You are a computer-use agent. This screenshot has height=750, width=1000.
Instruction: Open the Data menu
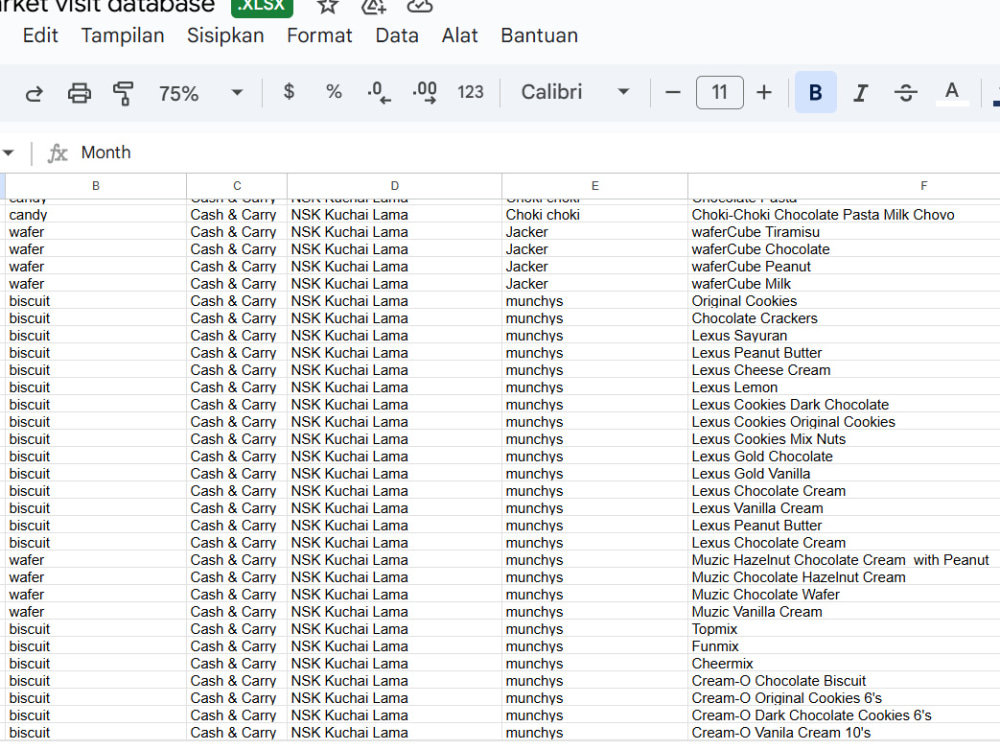(397, 35)
